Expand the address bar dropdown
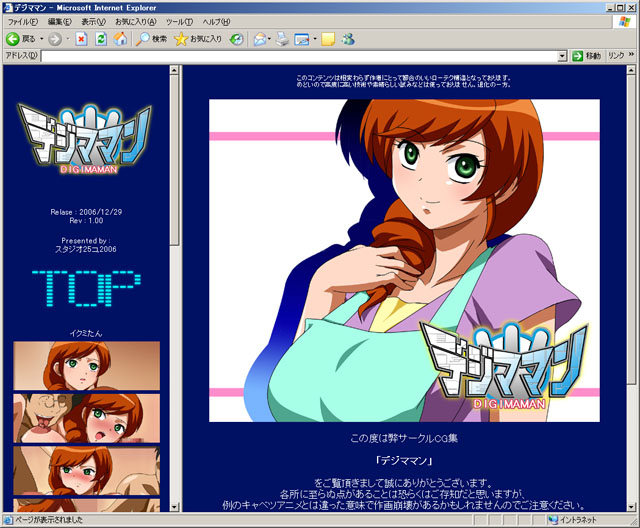The image size is (640, 528). point(562,56)
